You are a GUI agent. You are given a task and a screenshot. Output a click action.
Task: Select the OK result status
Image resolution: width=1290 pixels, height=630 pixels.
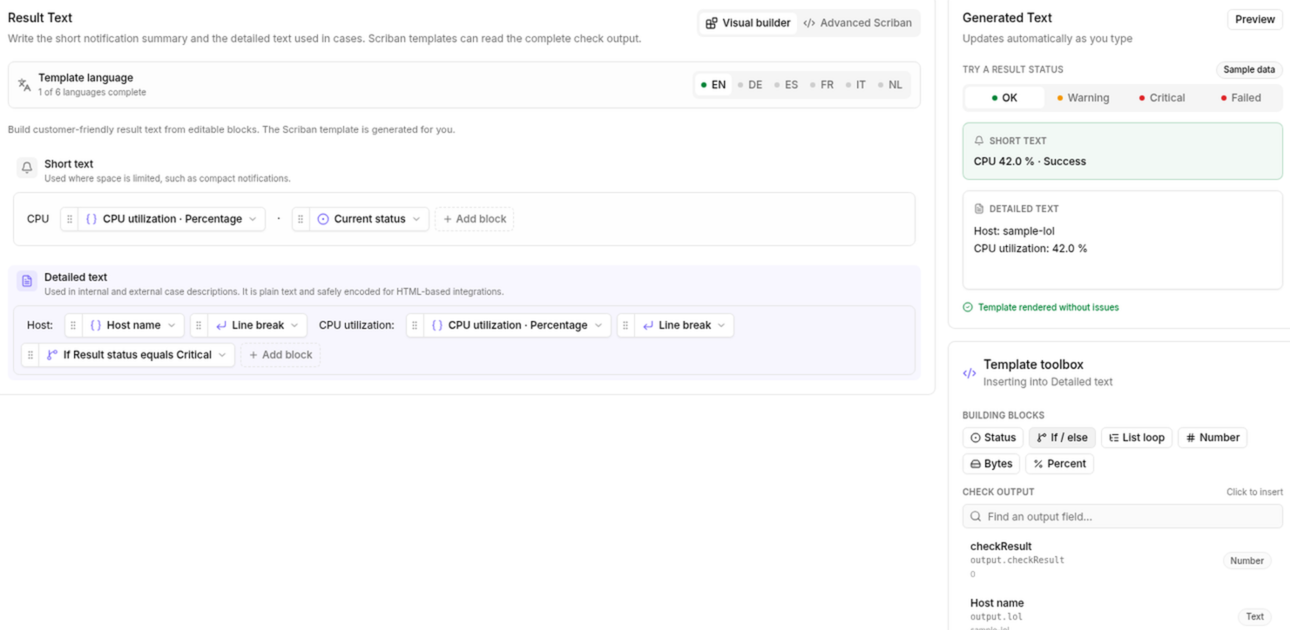[x=1004, y=98]
